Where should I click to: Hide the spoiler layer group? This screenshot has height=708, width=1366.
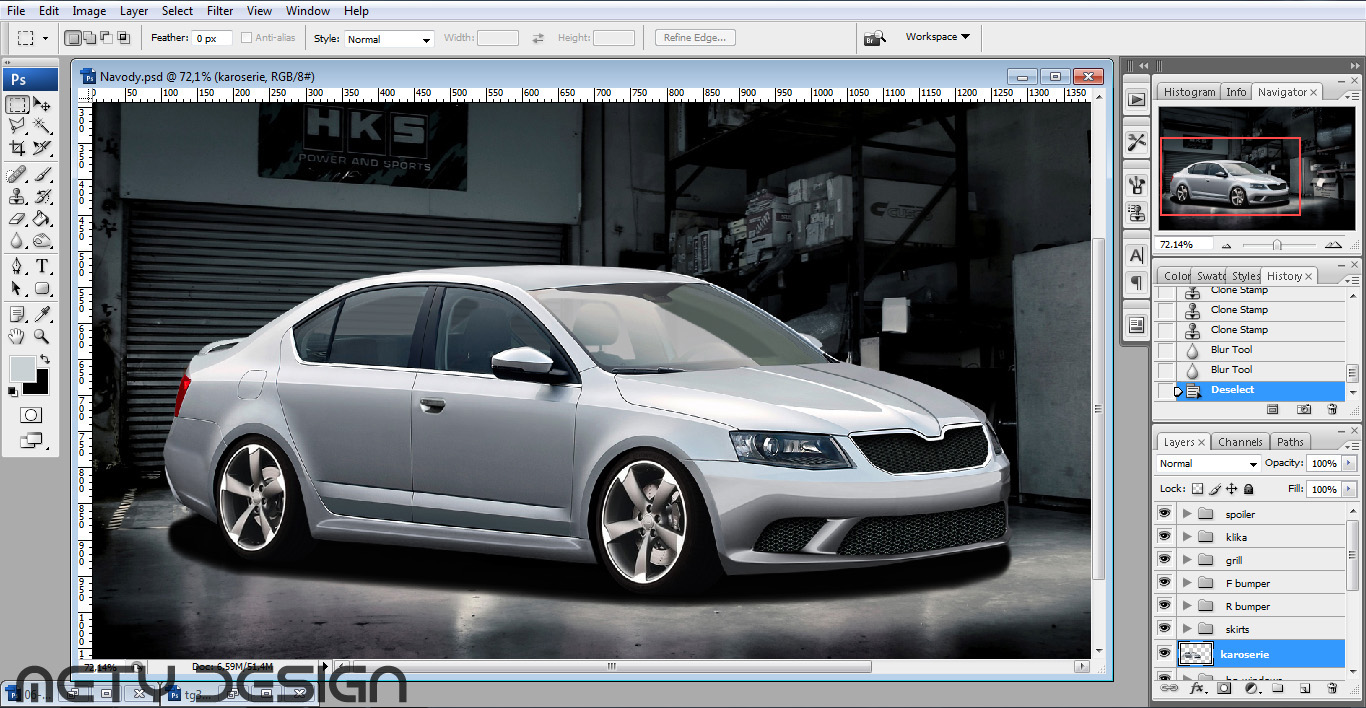point(1164,514)
